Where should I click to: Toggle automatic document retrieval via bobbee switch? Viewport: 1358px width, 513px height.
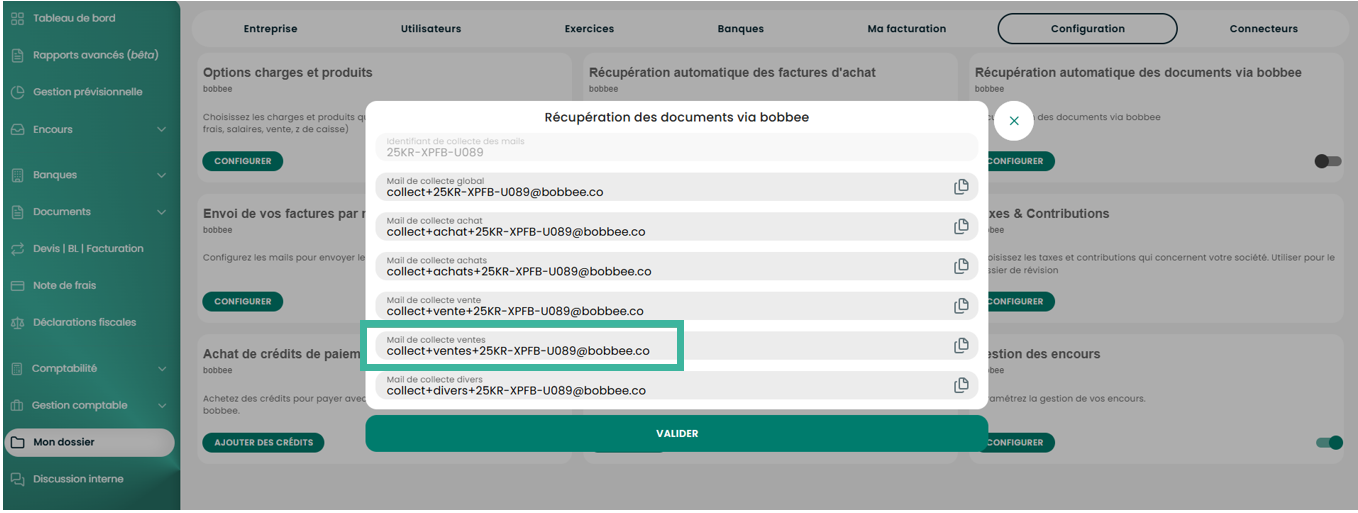pyautogui.click(x=1328, y=161)
